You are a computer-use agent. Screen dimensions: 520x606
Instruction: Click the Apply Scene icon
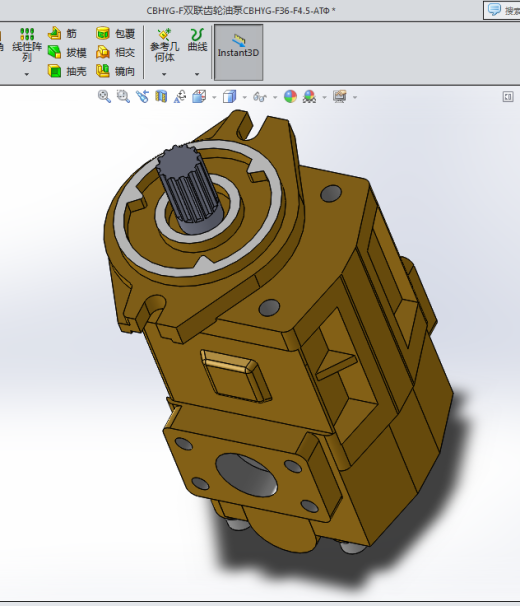(309, 96)
